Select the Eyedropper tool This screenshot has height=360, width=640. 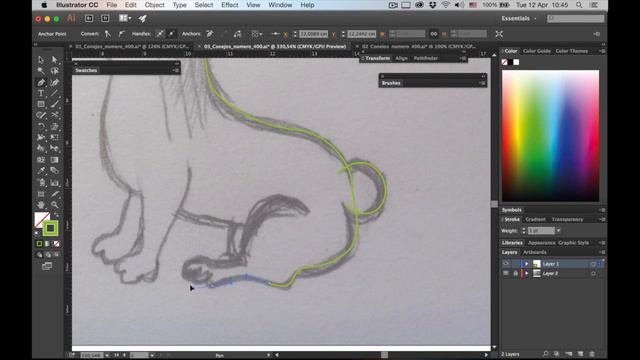coord(41,171)
